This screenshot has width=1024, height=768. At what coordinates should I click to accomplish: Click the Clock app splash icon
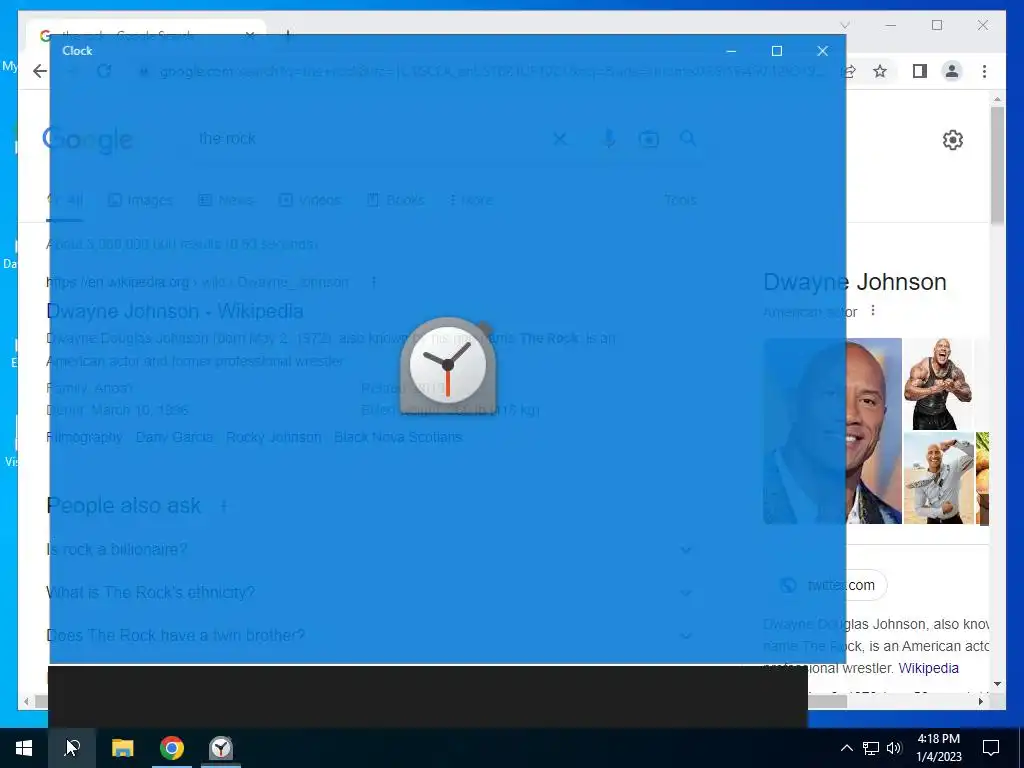point(448,366)
